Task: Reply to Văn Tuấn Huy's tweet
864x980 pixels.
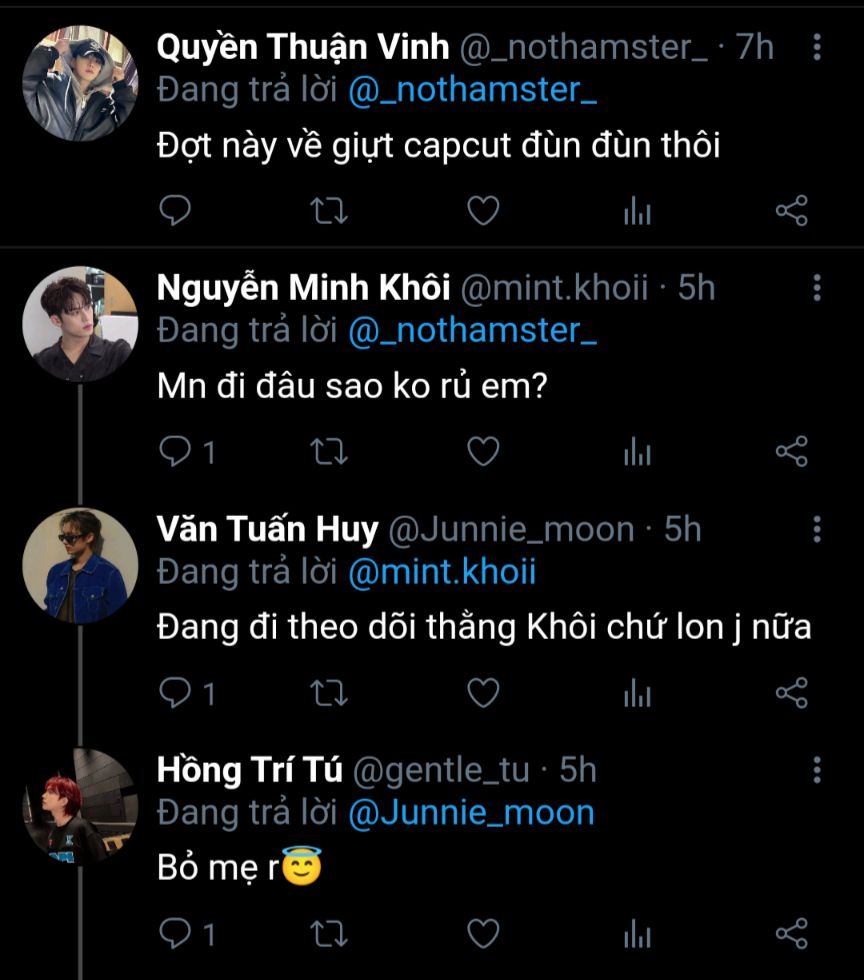Action: 175,693
